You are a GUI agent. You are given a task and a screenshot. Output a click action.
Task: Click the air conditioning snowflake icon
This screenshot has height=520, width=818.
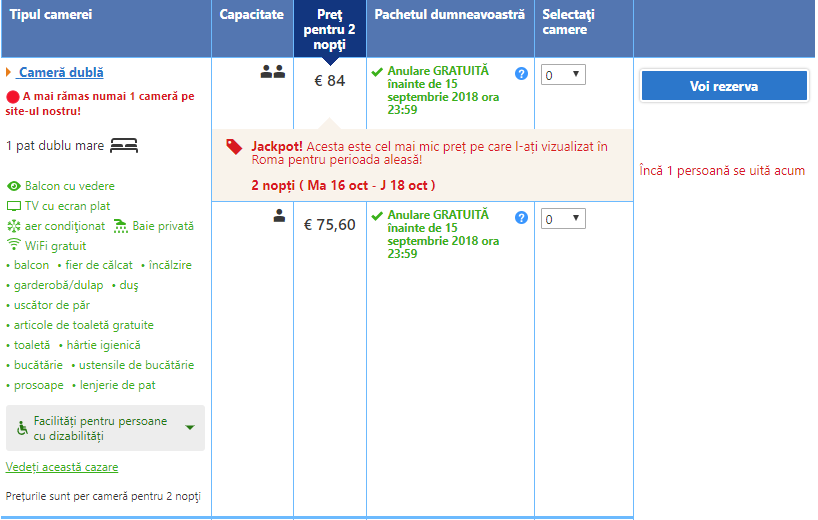point(14,226)
